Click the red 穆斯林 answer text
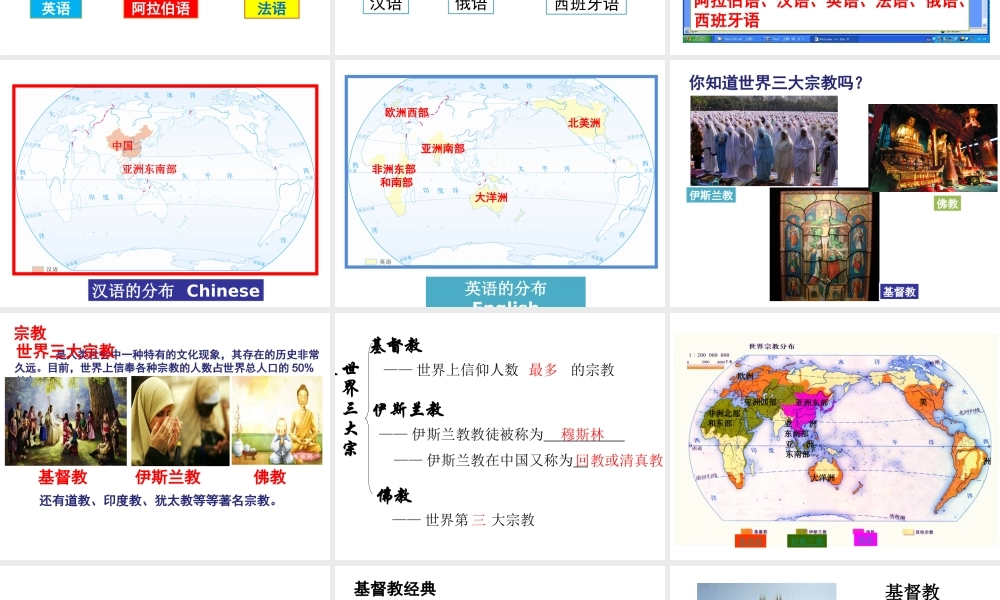 (x=582, y=434)
